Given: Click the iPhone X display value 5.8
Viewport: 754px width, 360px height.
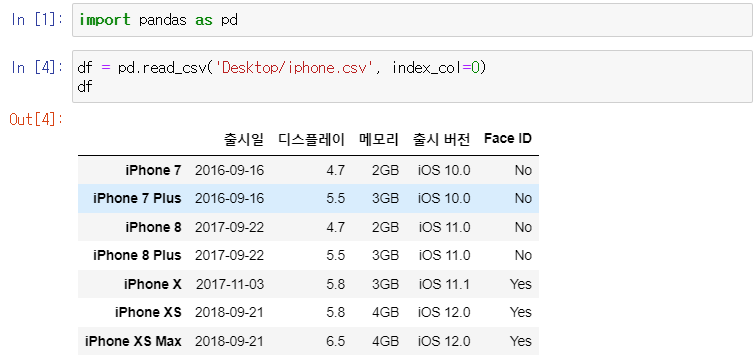Looking at the screenshot, I should click(x=336, y=284).
